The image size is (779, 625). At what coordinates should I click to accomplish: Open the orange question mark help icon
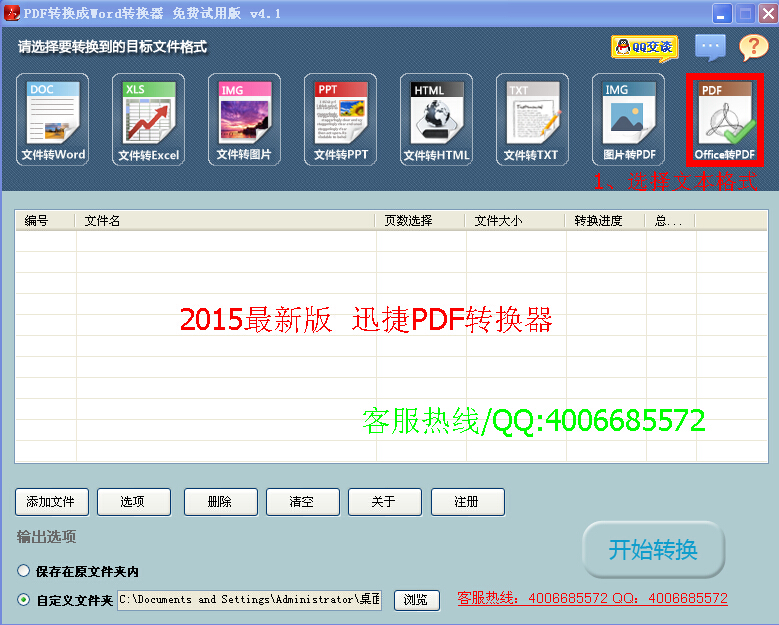(x=753, y=48)
